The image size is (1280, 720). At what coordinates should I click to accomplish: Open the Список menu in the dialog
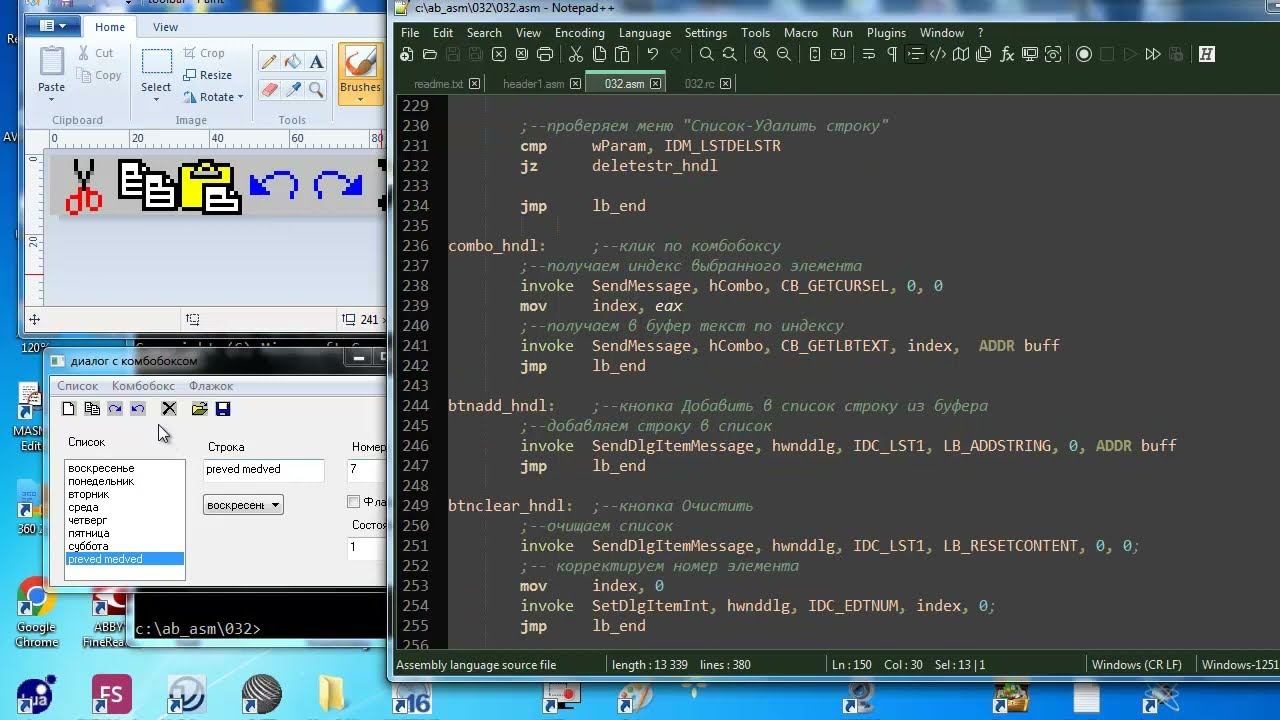point(78,386)
